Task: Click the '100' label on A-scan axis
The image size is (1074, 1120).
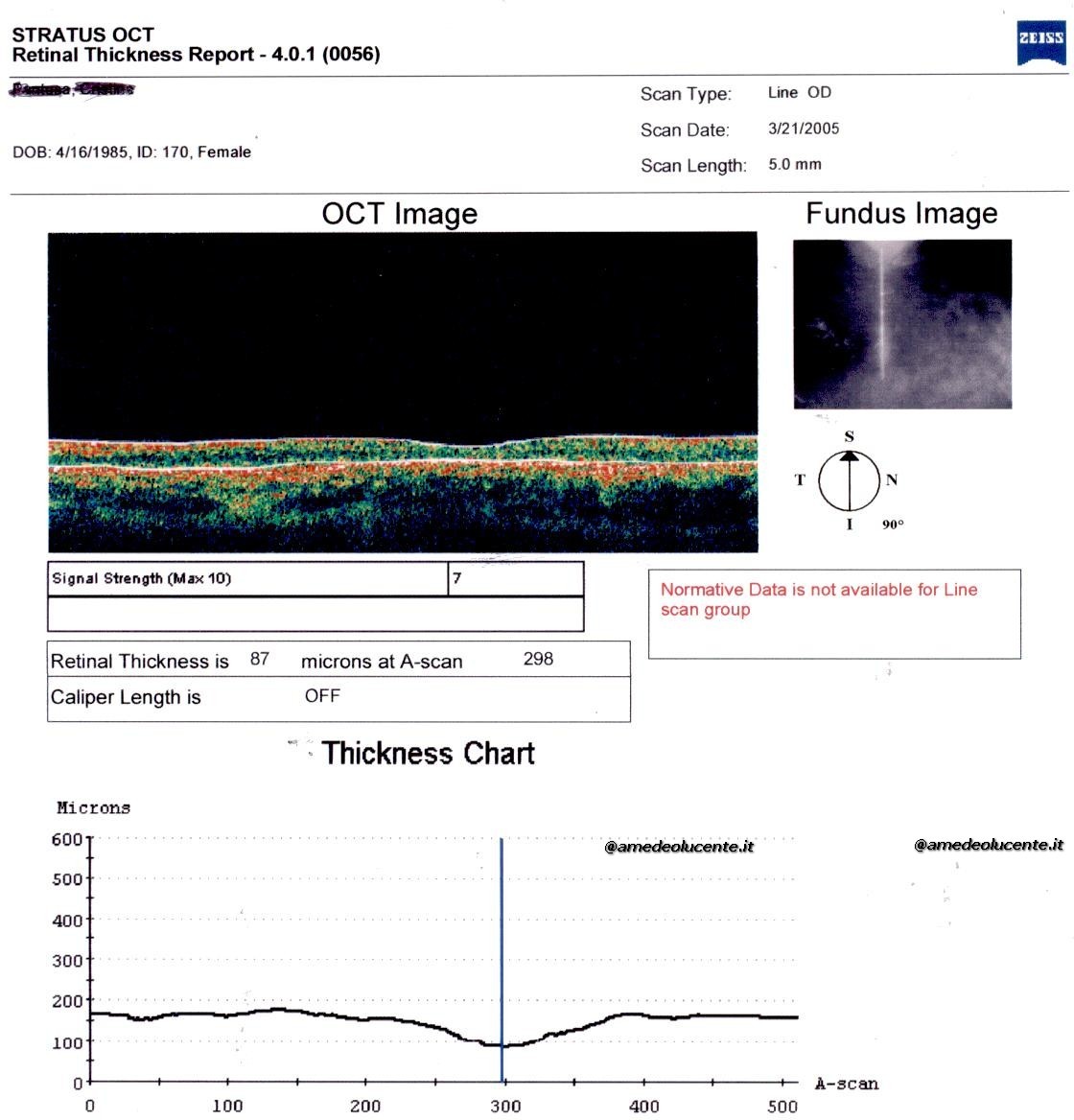Action: click(228, 1107)
